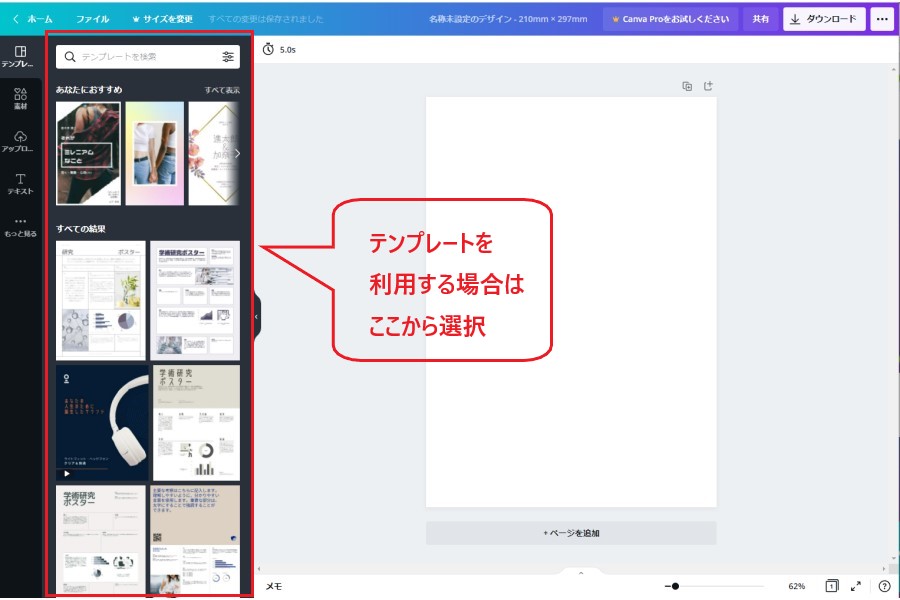Open the 素材 elements panel
The width and height of the screenshot is (900, 600).
pos(20,98)
